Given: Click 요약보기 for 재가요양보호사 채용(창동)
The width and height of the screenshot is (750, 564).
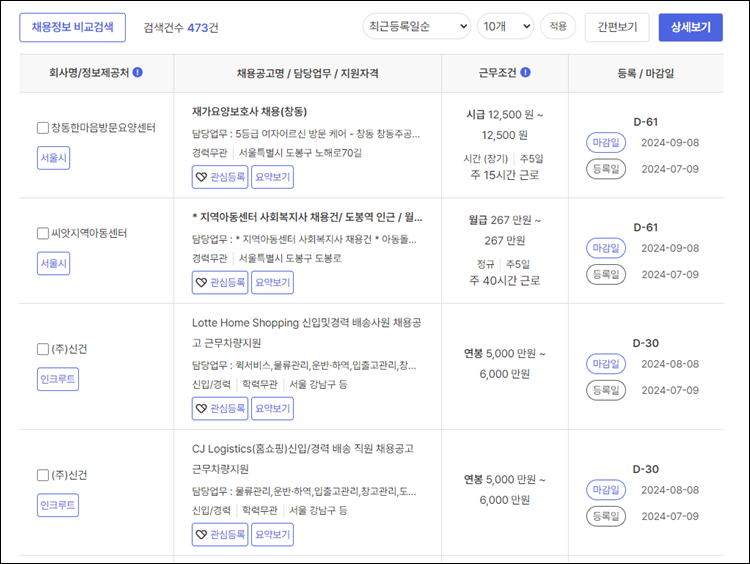Looking at the screenshot, I should pos(272,177).
